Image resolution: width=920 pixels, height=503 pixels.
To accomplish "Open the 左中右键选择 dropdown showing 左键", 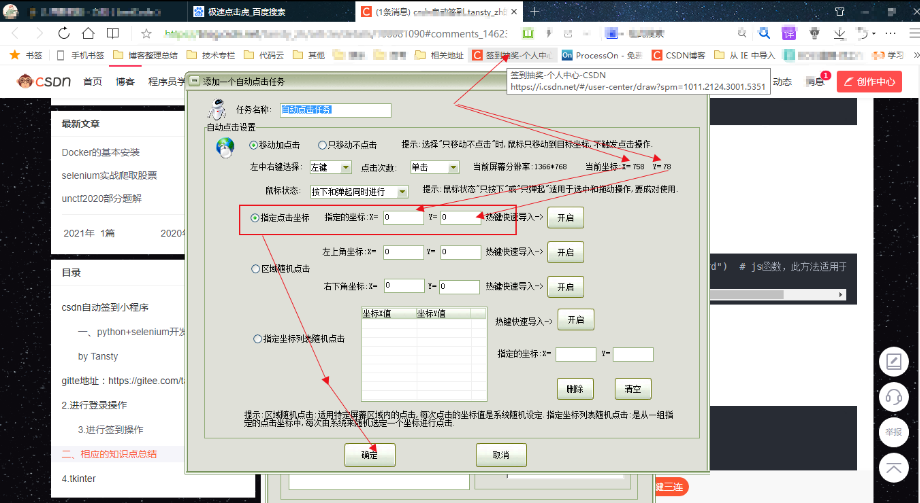I will click(x=330, y=167).
